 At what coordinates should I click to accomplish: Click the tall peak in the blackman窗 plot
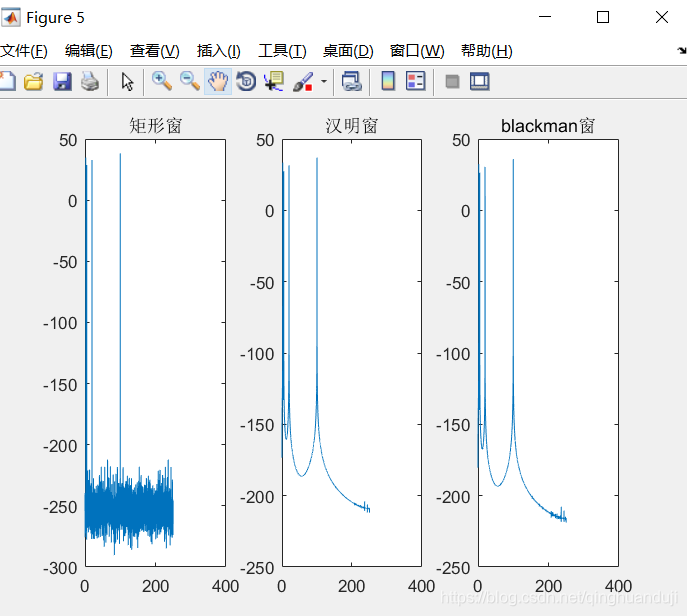[513, 280]
